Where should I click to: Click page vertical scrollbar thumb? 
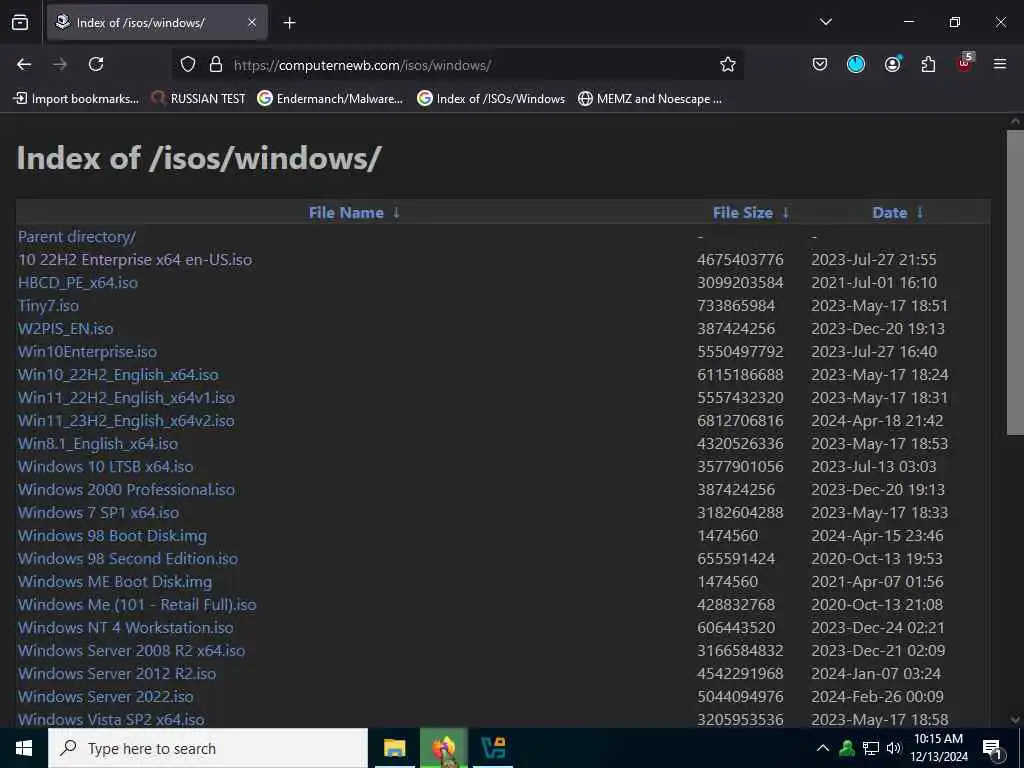pyautogui.click(x=1015, y=282)
